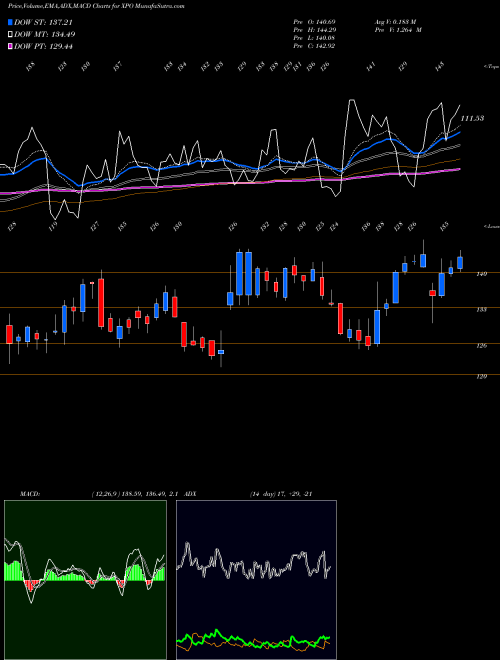Click the 'Pre O: 140.69' open value

pyautogui.click(x=314, y=22)
